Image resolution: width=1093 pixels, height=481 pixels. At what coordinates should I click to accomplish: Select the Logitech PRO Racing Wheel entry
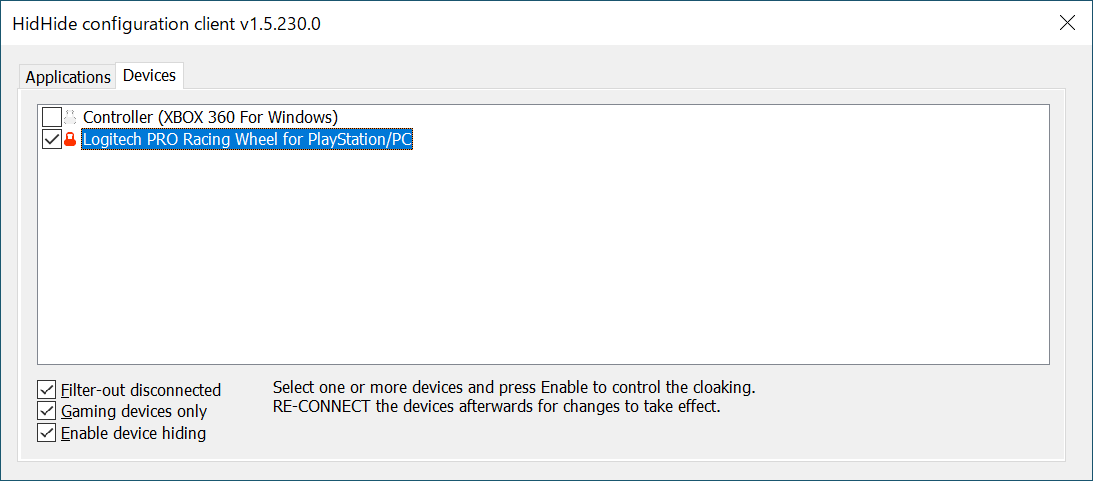coord(247,139)
